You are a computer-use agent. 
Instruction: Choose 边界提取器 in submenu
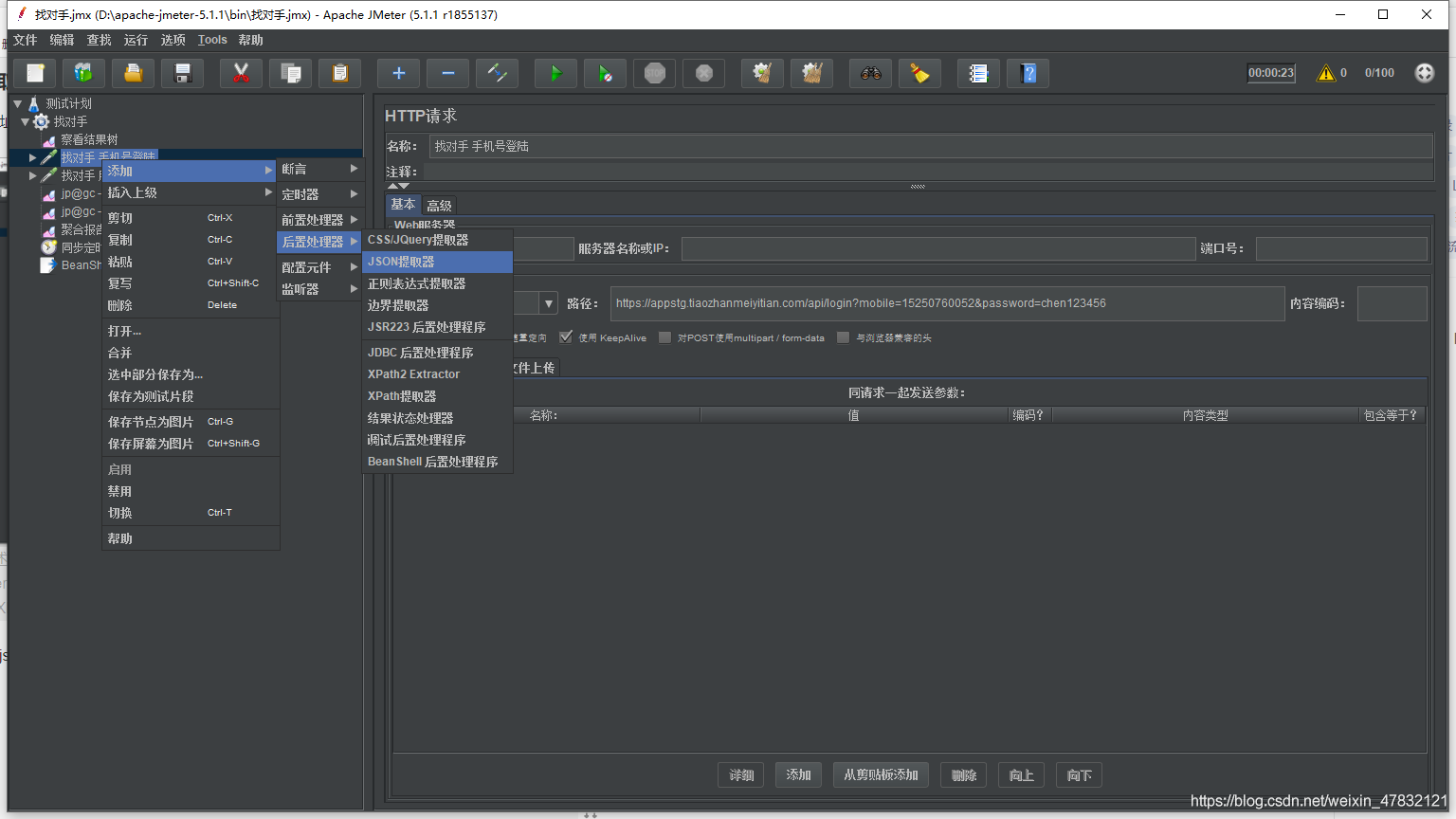click(x=437, y=305)
